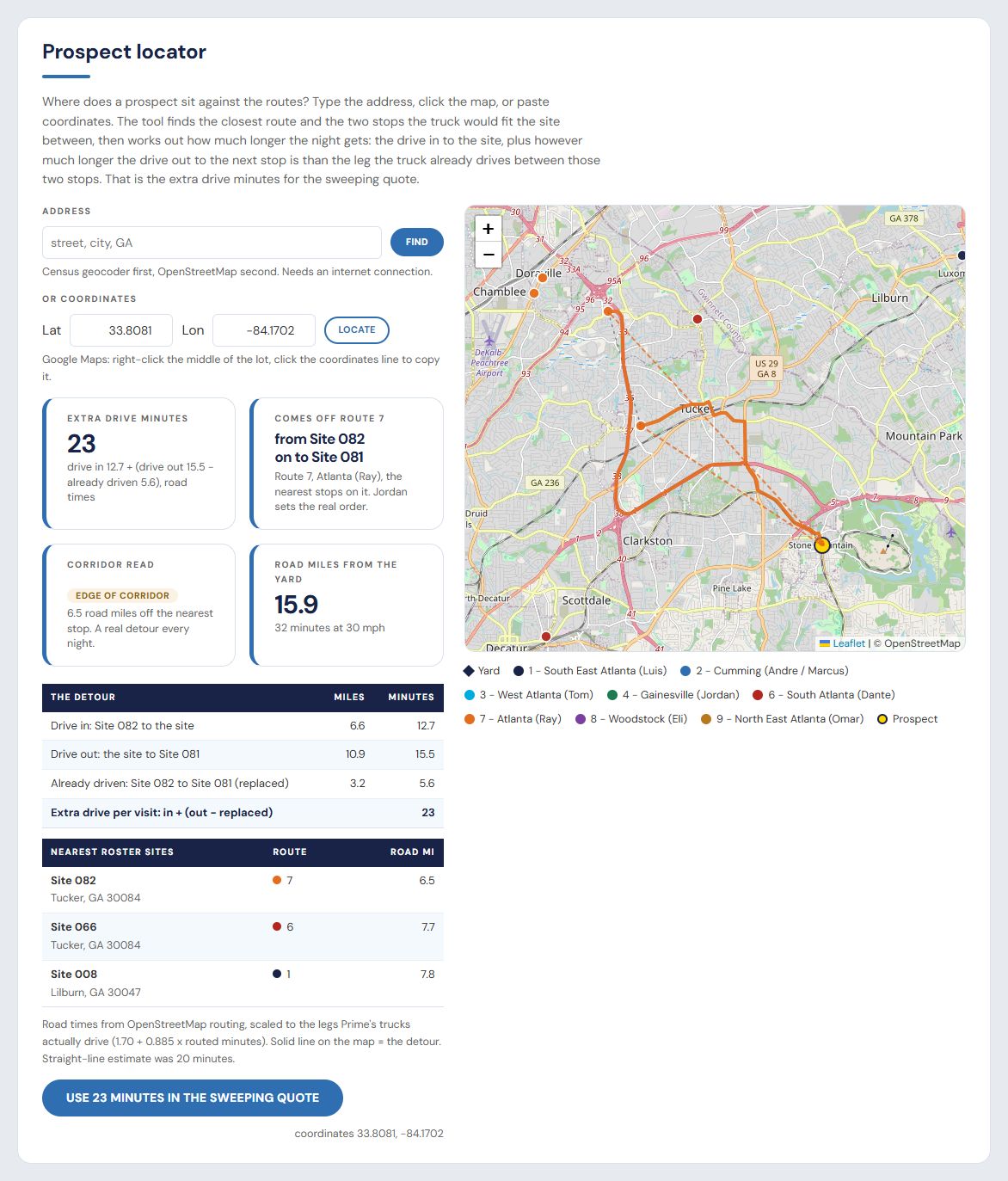Select the Site 082 roster row name

pos(73,881)
